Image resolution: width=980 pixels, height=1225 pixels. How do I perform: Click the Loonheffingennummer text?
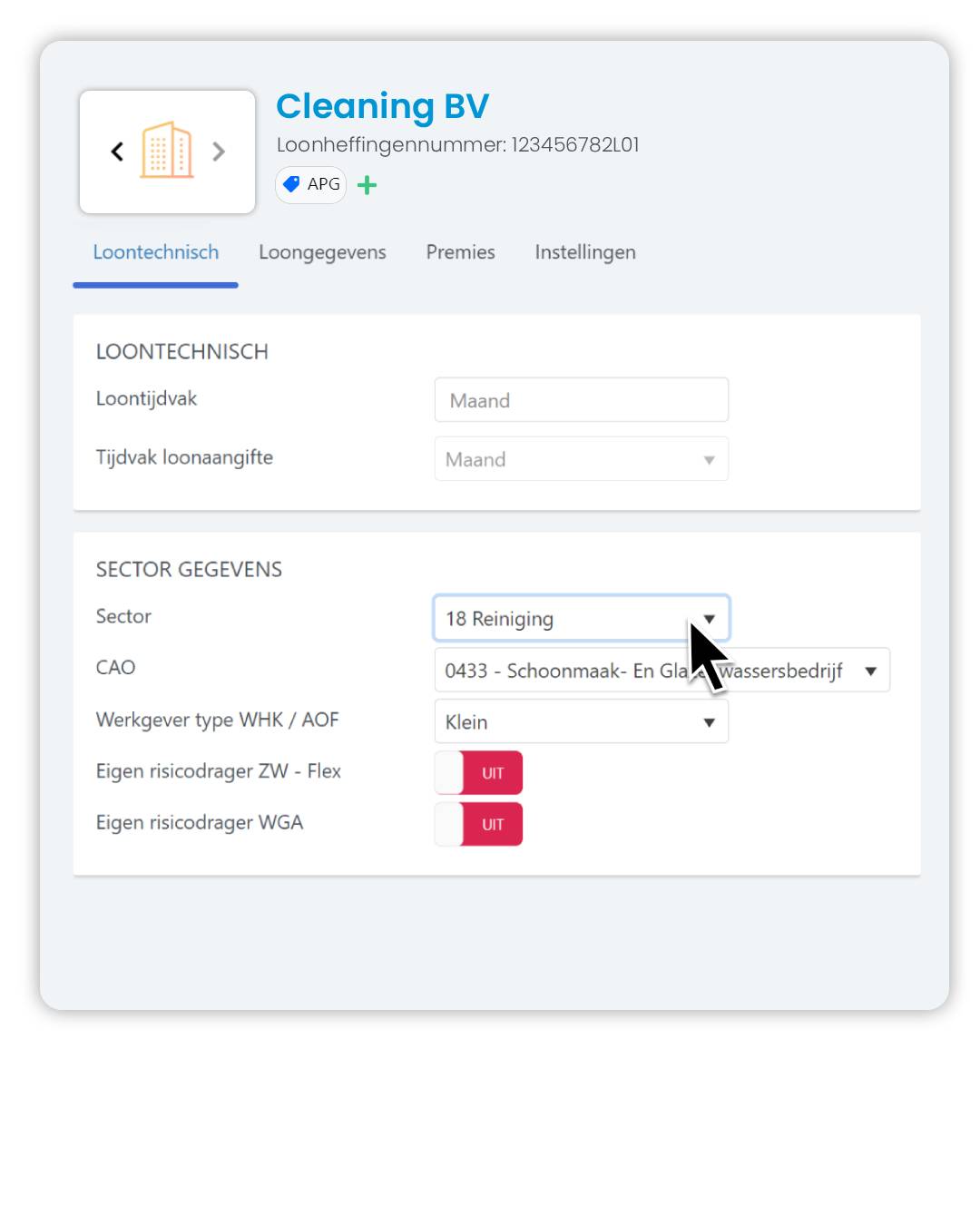coord(457,145)
